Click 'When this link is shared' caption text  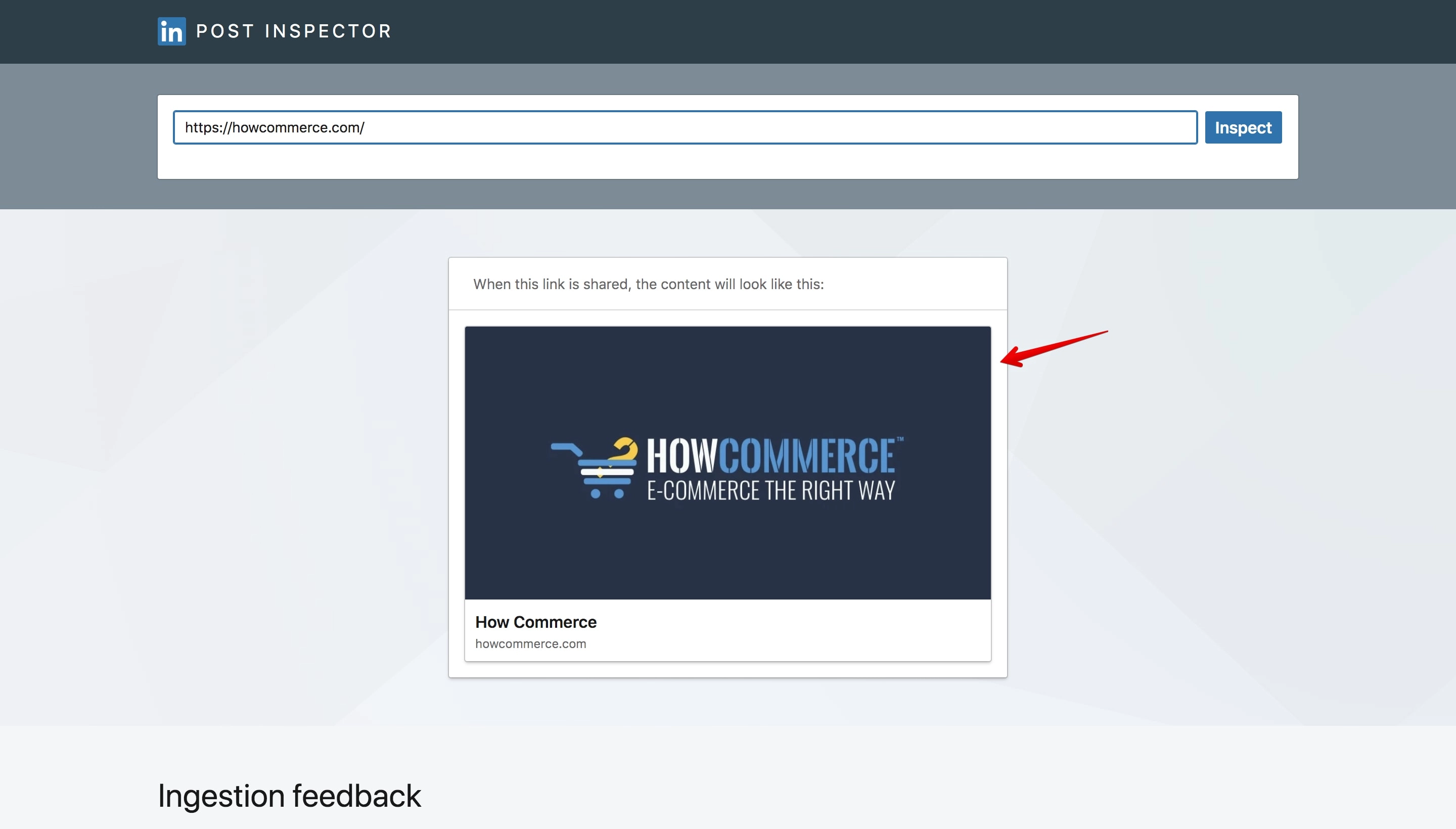649,284
